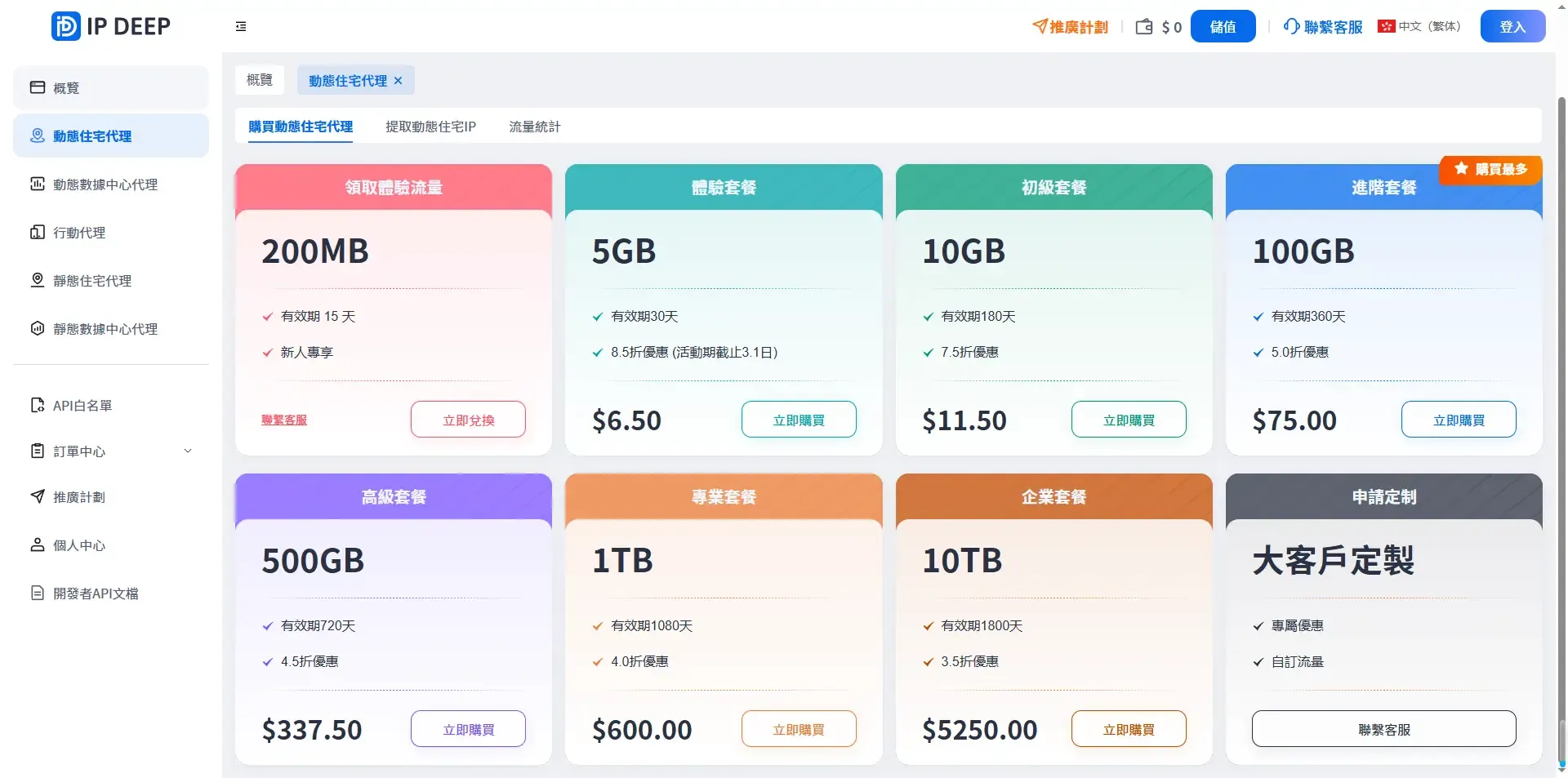Click the IP DEEP logo
Image resolution: width=1568 pixels, height=778 pixels.
pos(111,26)
